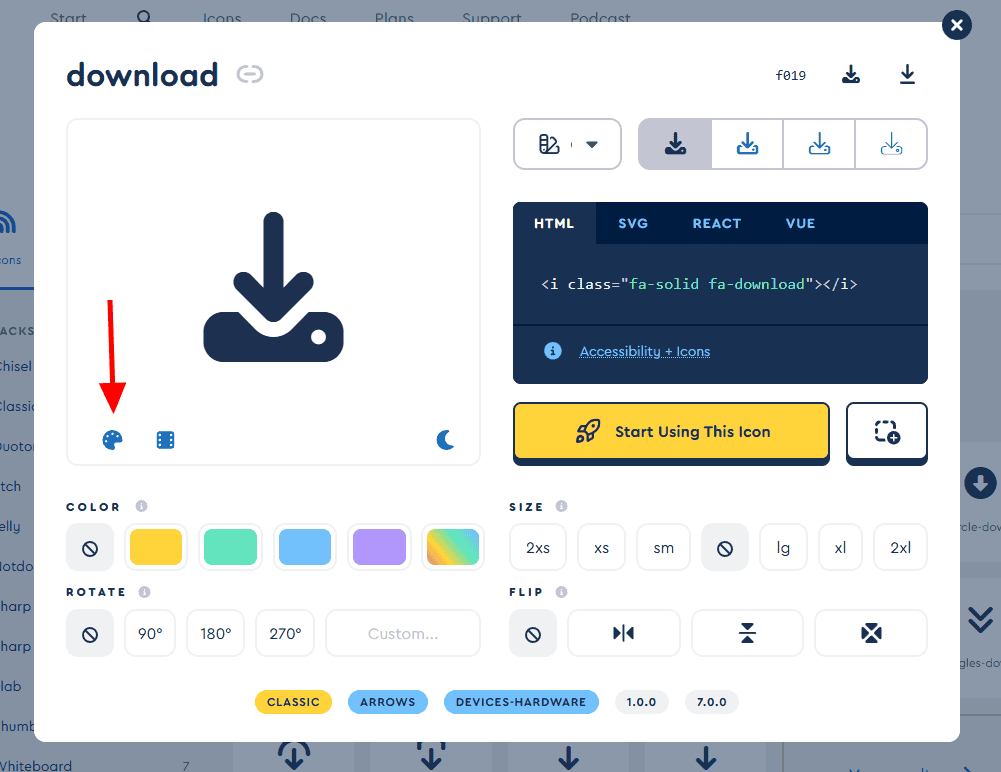Click the palette styling icon in preview

(113, 440)
